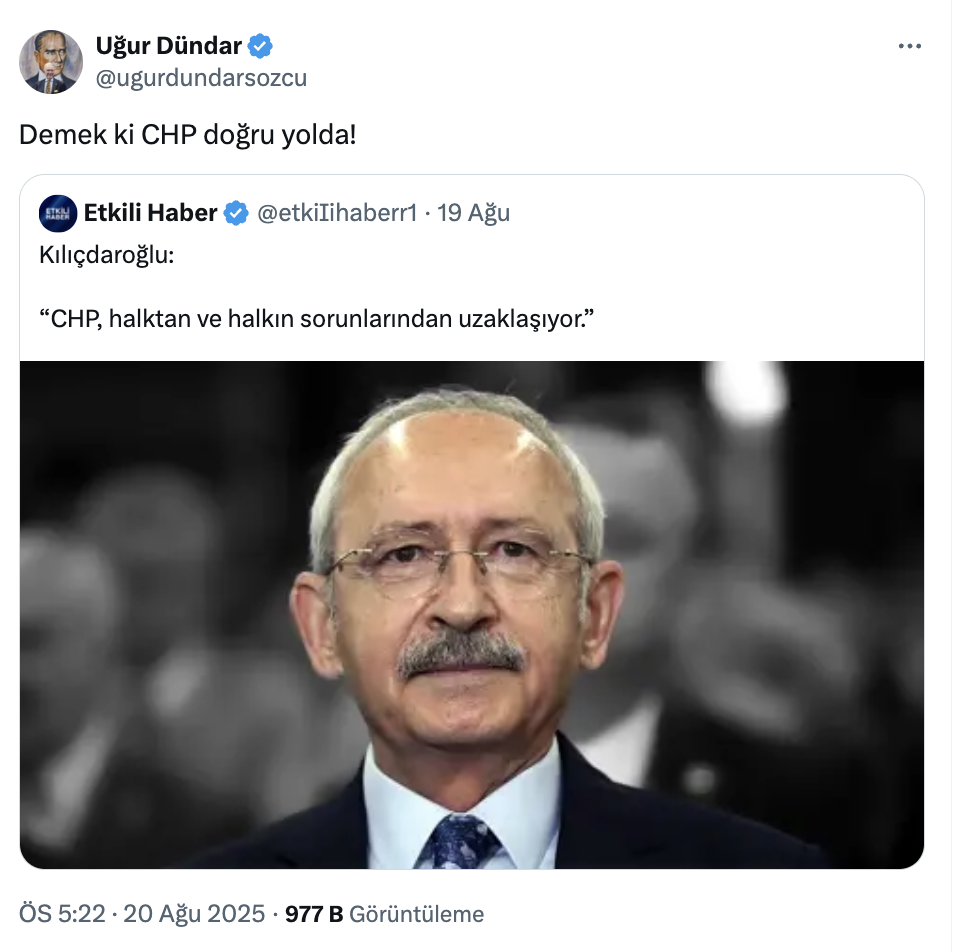Open the quoted post's 19 Ağu date

(473, 213)
